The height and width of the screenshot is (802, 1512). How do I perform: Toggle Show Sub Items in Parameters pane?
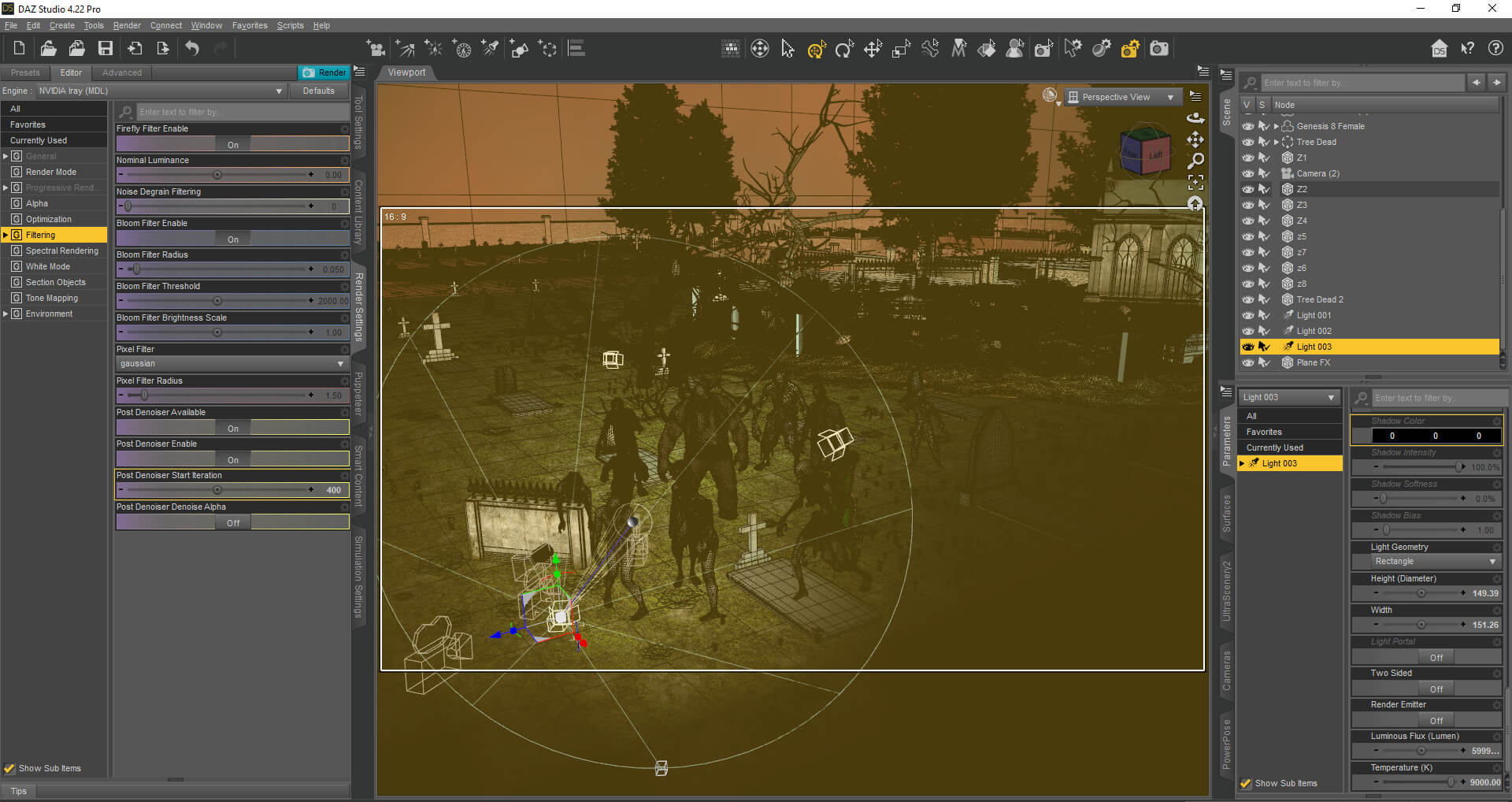coord(1246,783)
